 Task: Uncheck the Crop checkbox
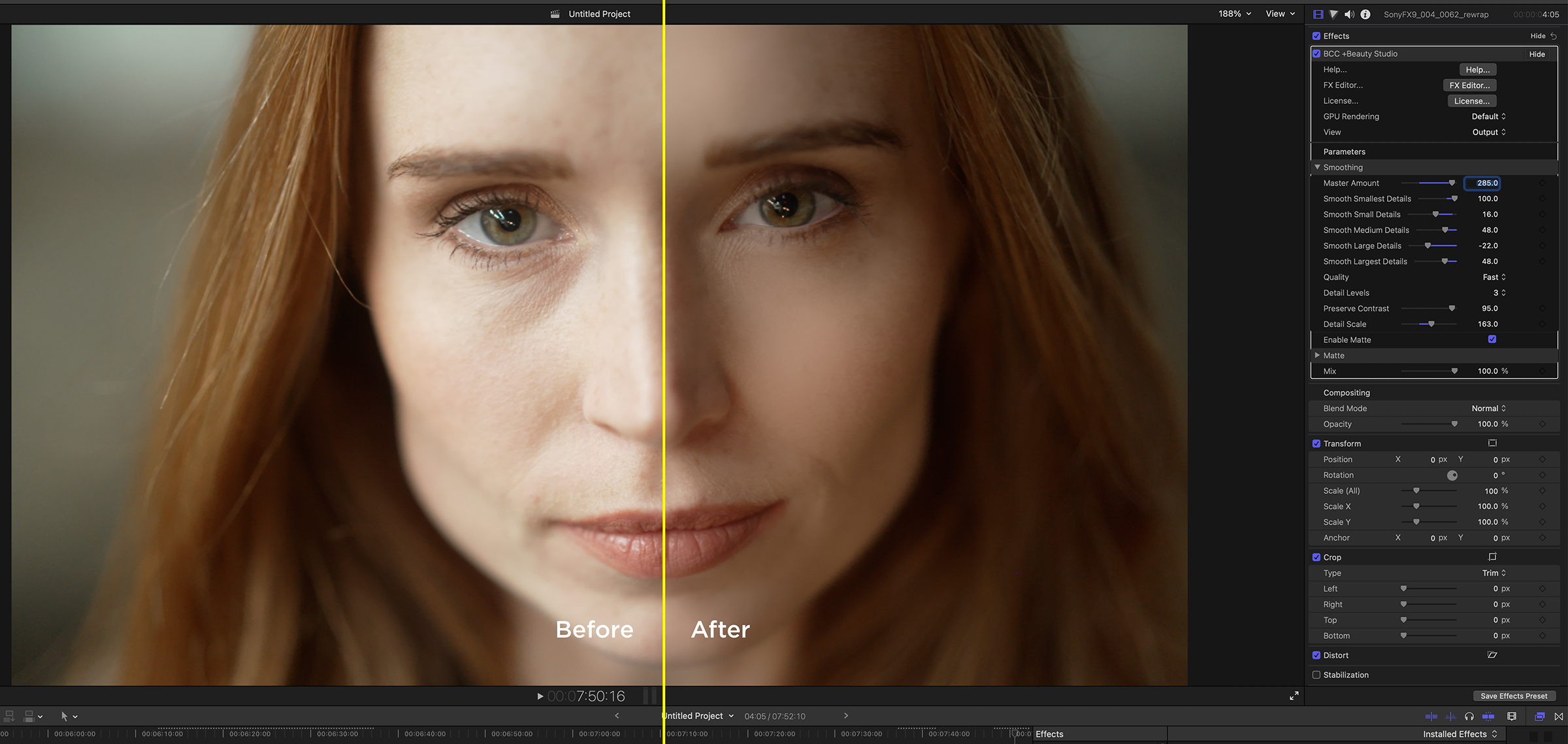pos(1316,557)
